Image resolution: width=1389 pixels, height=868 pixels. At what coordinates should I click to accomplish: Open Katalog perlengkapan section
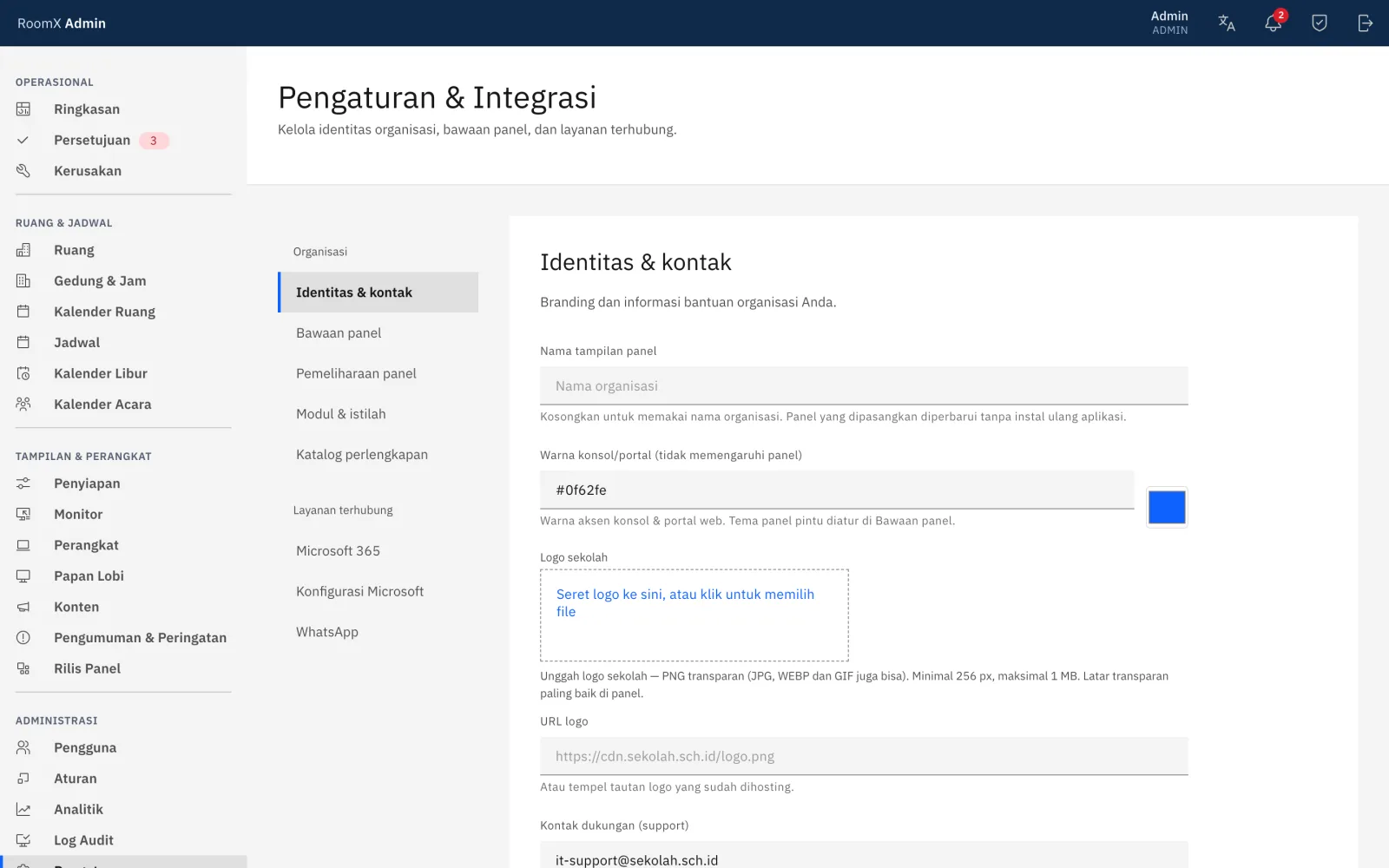(x=378, y=455)
